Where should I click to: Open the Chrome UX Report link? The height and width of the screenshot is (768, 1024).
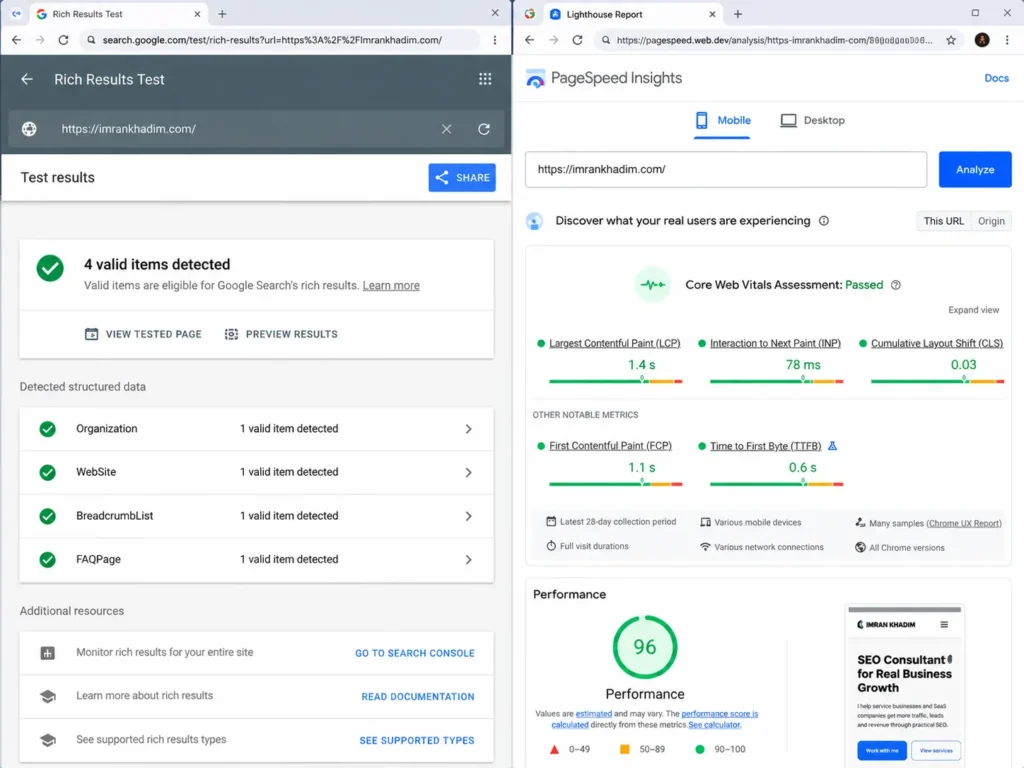(964, 523)
